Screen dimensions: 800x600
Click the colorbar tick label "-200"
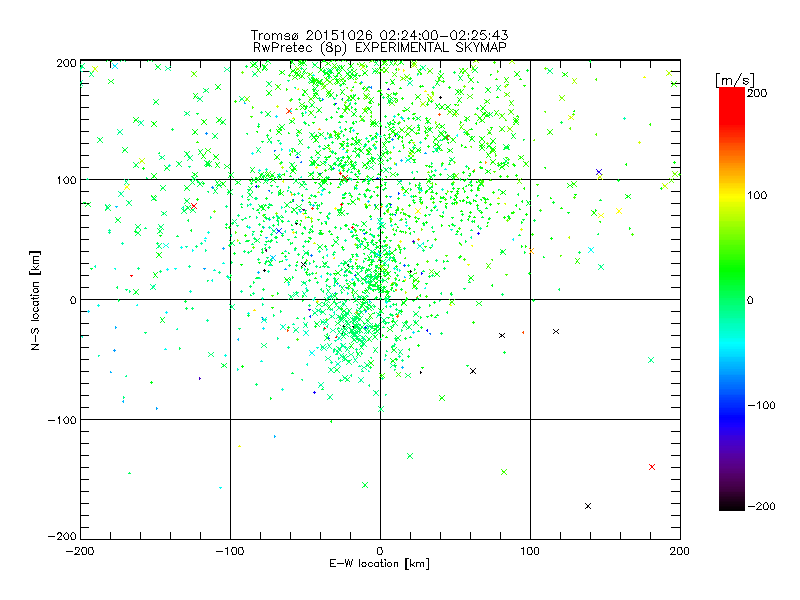[x=761, y=506]
